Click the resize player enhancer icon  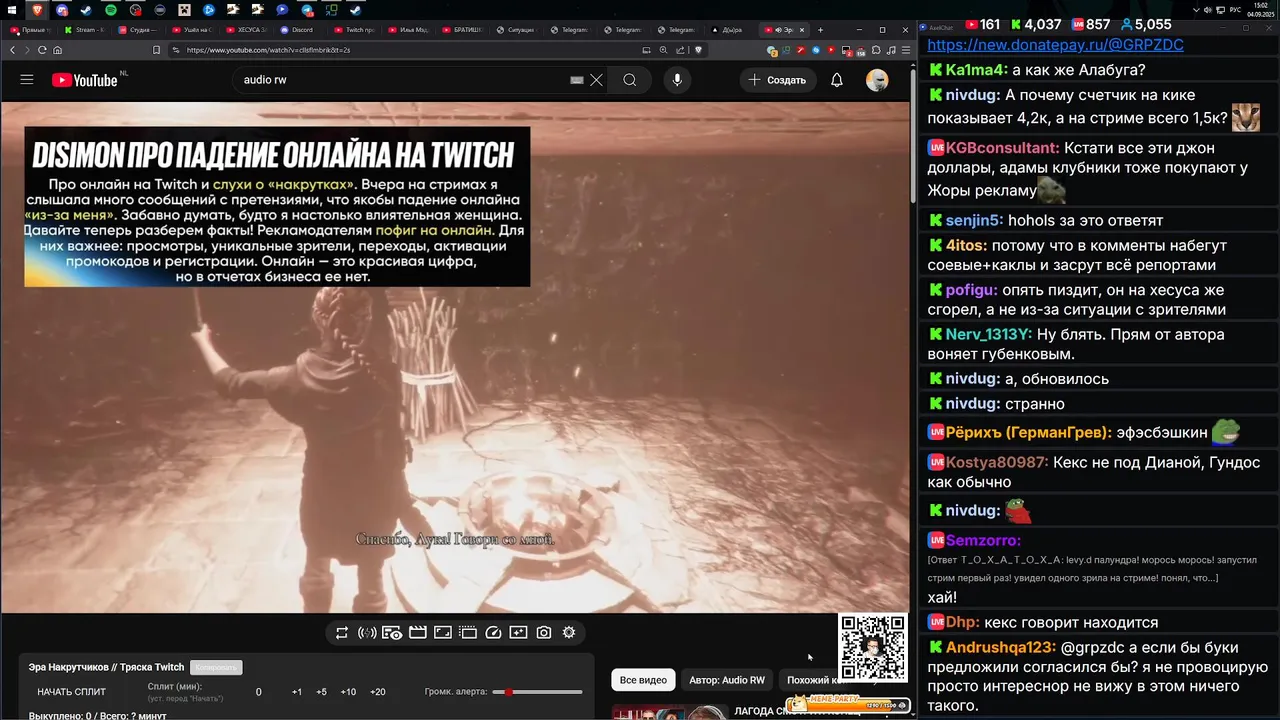[443, 633]
